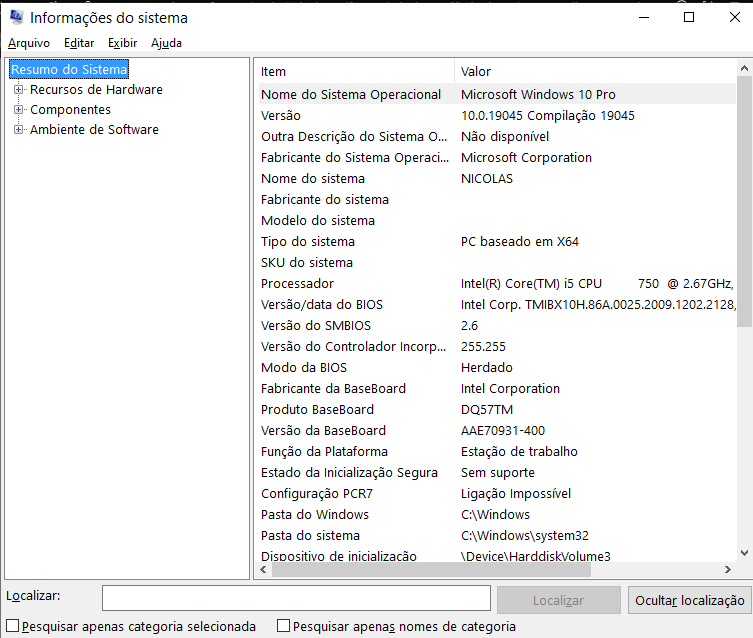Open the Ajuda menu
Screen dimensions: 753x638
[166, 43]
